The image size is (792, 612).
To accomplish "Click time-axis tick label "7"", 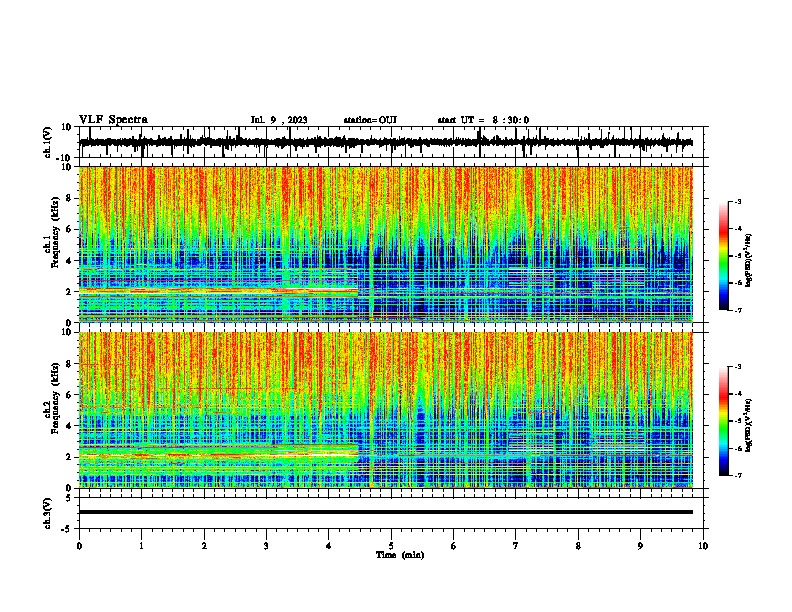I will (516, 546).
